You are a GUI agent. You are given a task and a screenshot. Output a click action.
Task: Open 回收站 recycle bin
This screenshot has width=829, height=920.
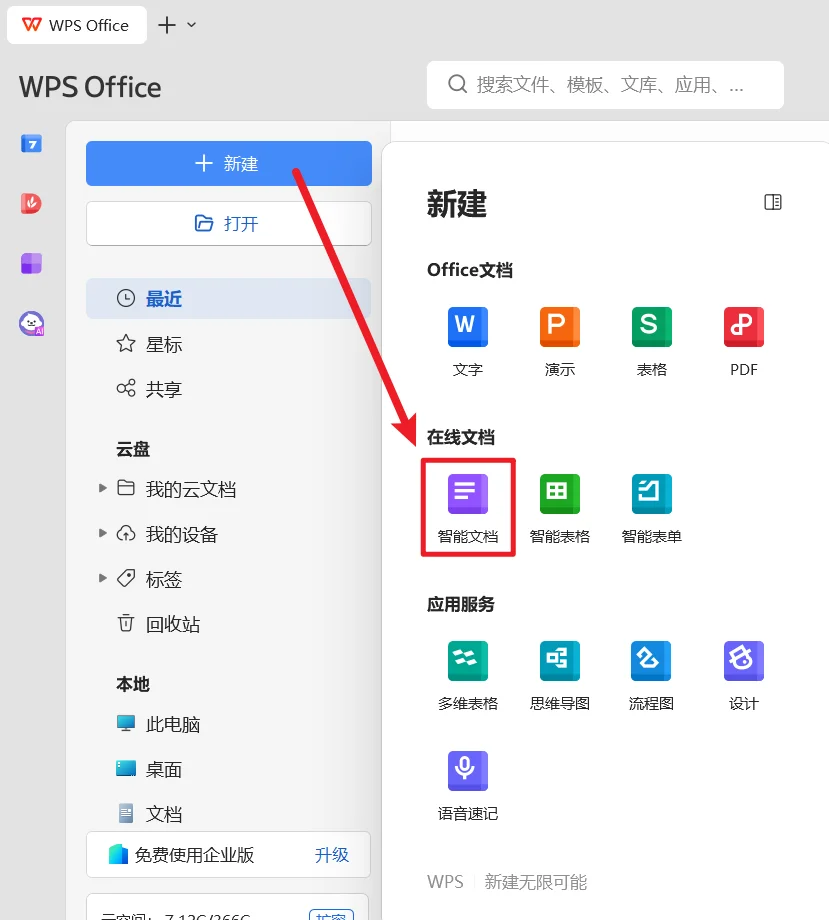tap(158, 624)
